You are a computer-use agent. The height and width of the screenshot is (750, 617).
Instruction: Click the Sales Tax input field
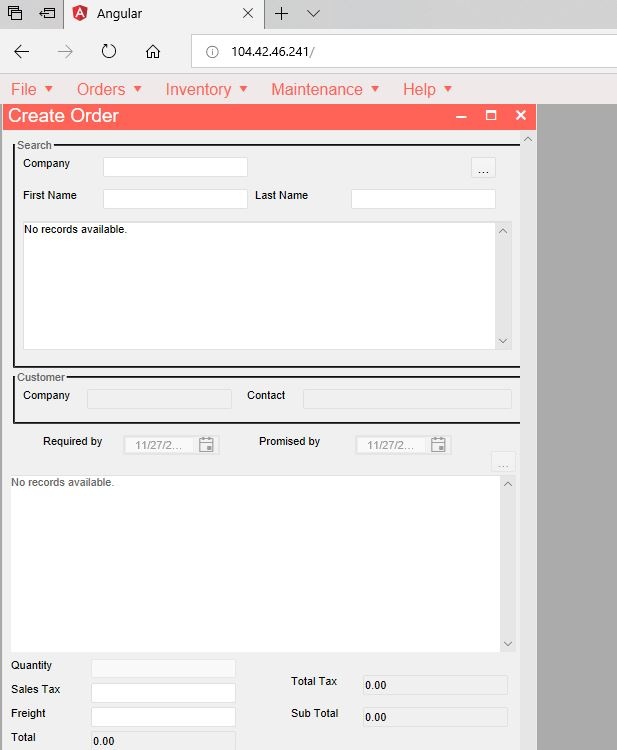(163, 693)
